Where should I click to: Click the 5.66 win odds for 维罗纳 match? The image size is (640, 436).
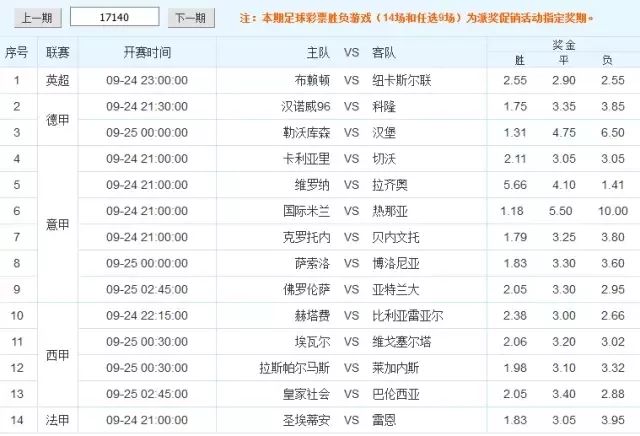click(515, 185)
